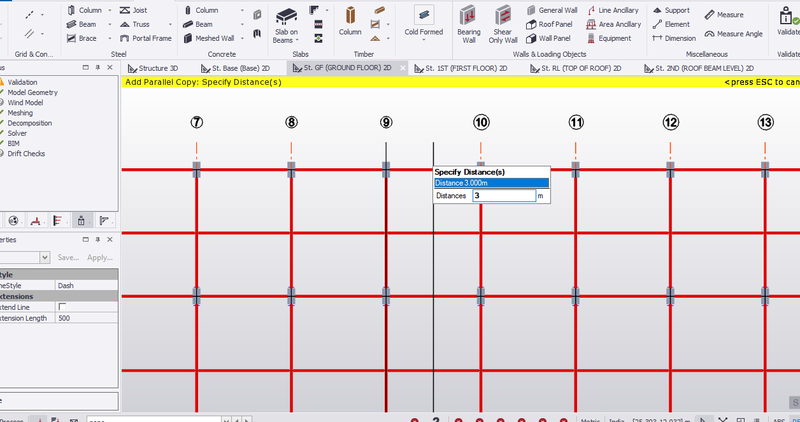Pin the Properties panel
Image resolution: width=800 pixels, height=422 pixels.
[x=97, y=239]
